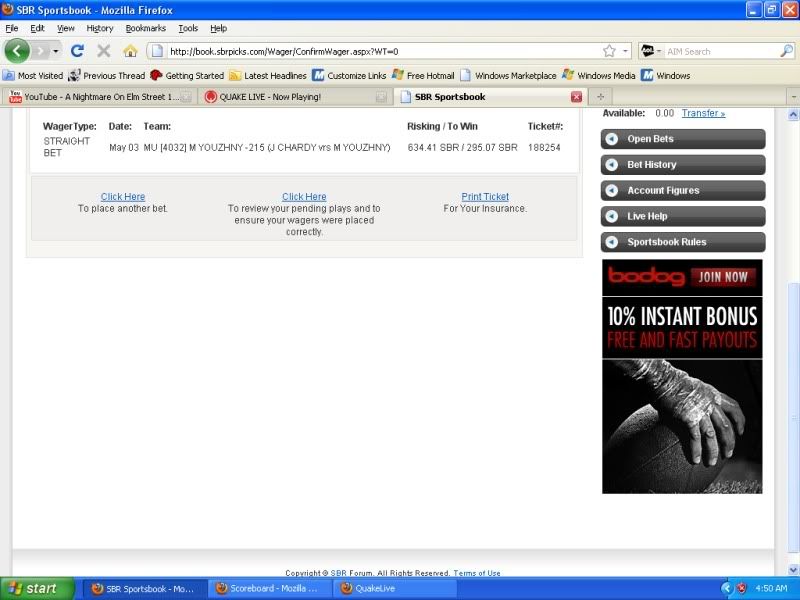Image resolution: width=800 pixels, height=600 pixels.
Task: Open Bet History
Action: coord(683,165)
